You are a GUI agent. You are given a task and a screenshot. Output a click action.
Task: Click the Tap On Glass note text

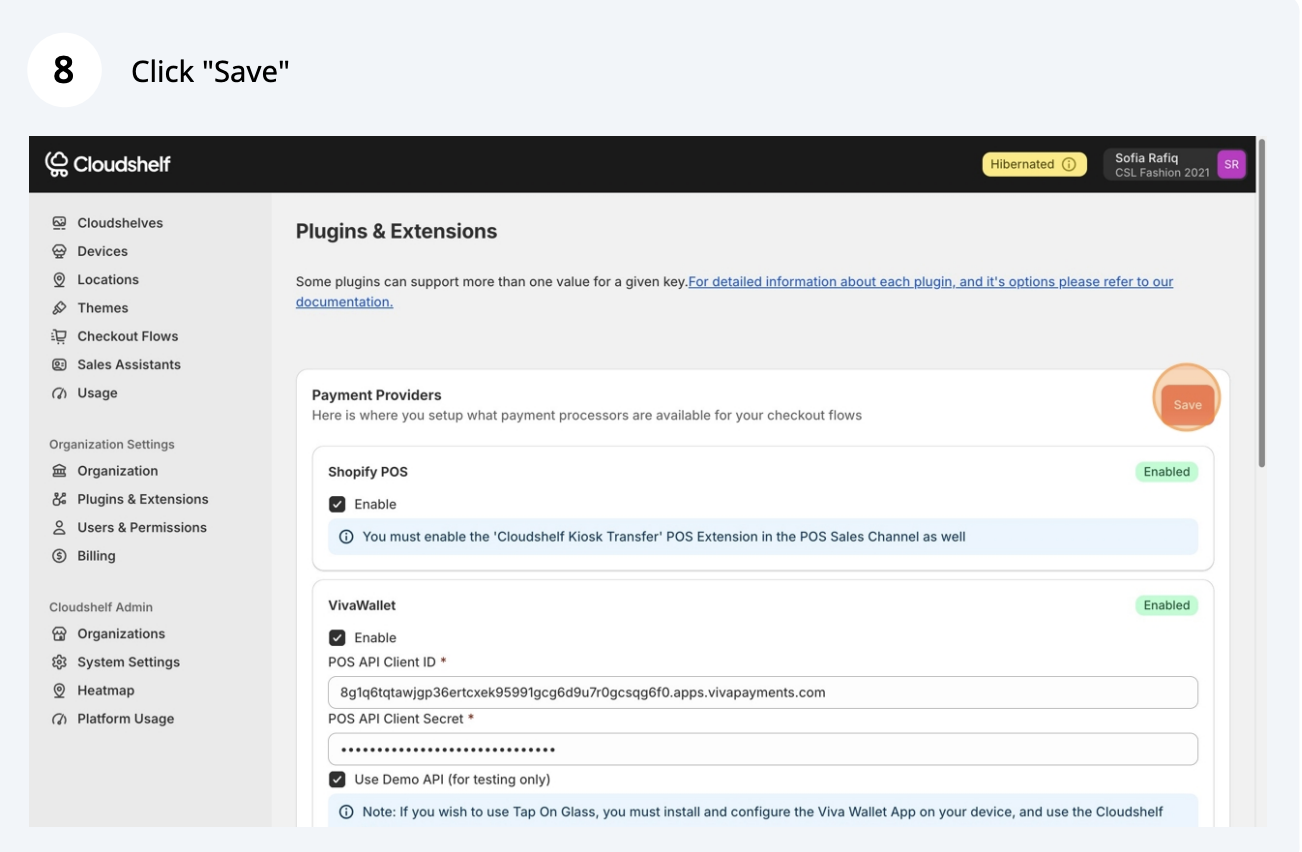[x=763, y=812]
